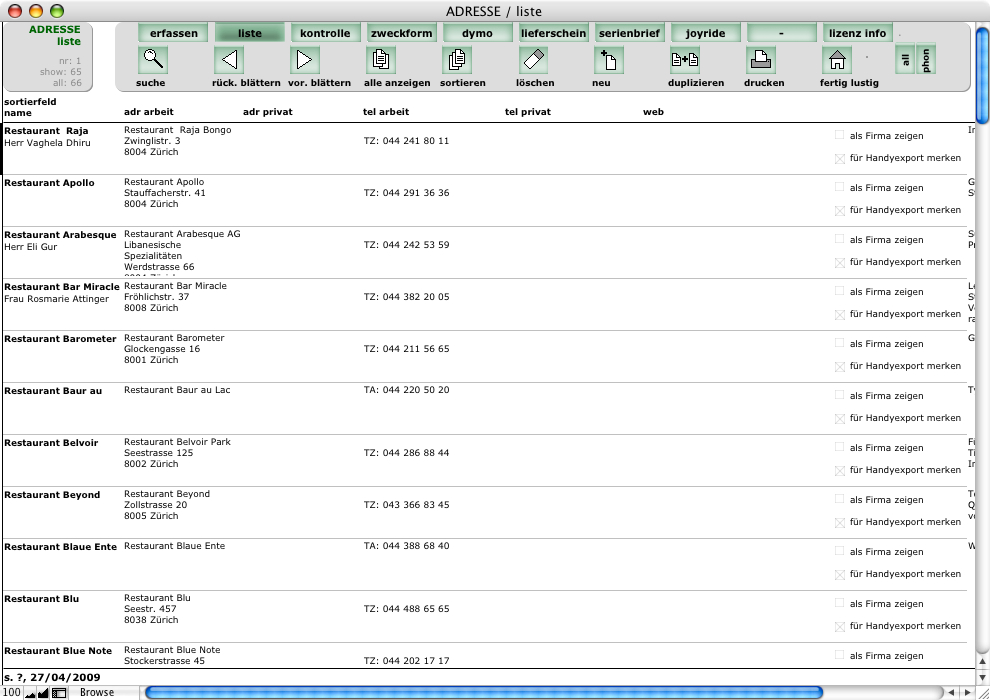Check 'als Firma zeigen' for Restaurant Raja
The image size is (990, 700).
[839, 135]
